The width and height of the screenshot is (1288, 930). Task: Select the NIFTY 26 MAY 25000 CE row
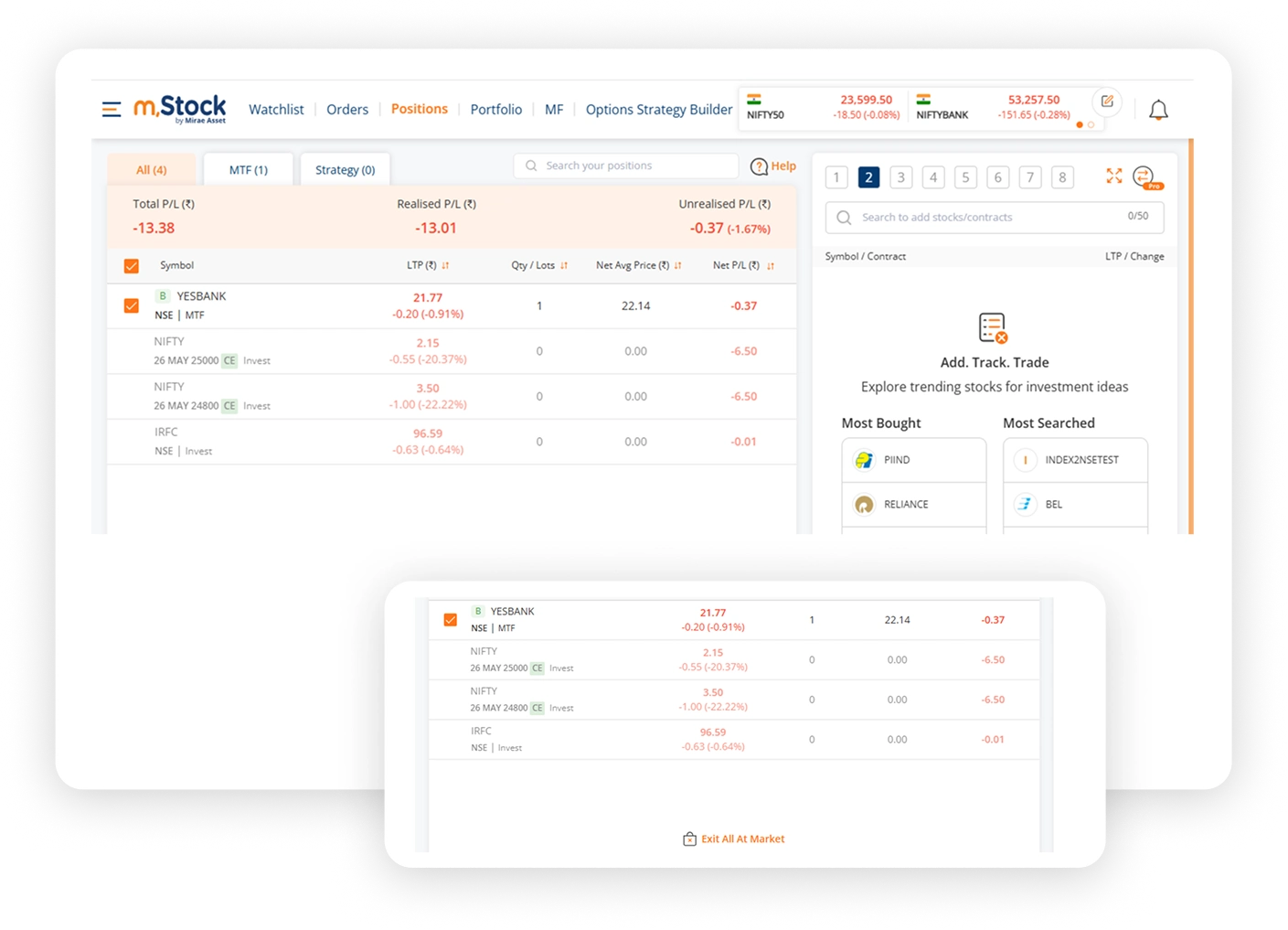click(x=452, y=351)
